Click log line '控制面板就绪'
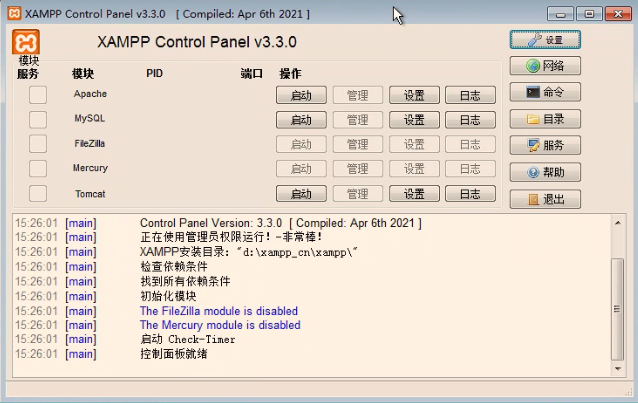This screenshot has height=403, width=638. tap(174, 354)
